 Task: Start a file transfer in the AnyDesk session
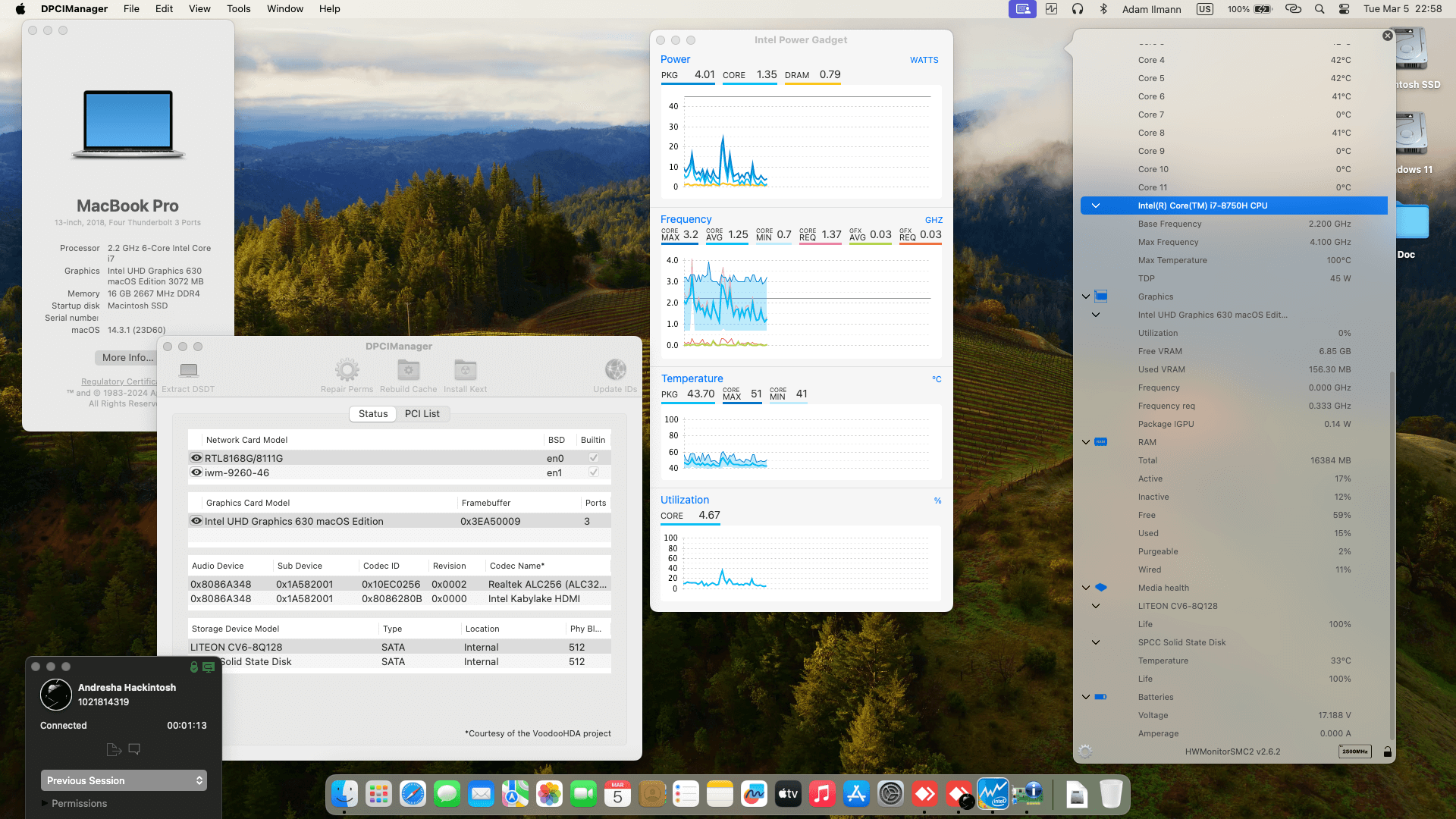click(113, 749)
